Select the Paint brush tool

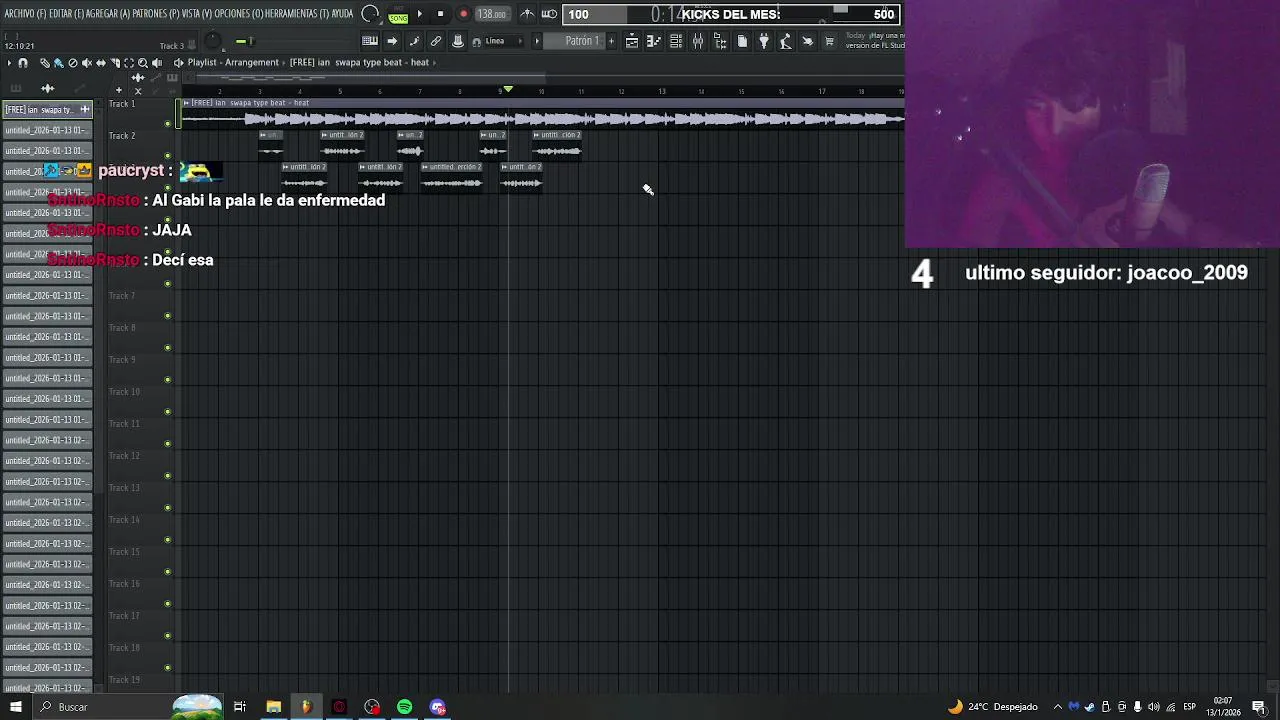[x=58, y=63]
